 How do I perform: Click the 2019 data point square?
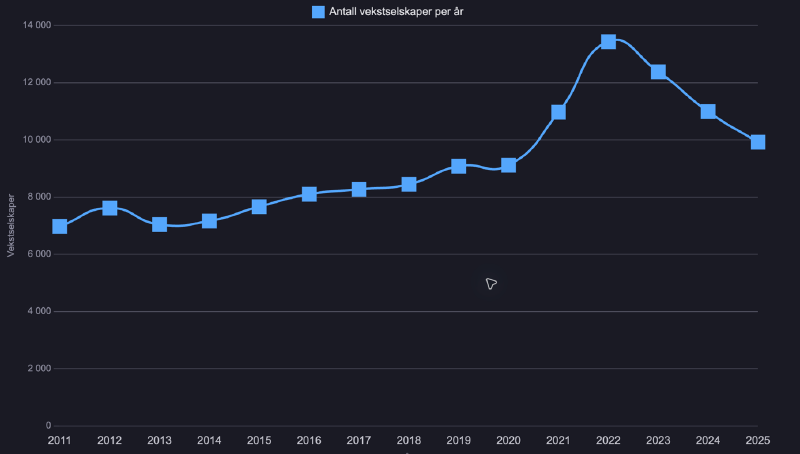459,166
